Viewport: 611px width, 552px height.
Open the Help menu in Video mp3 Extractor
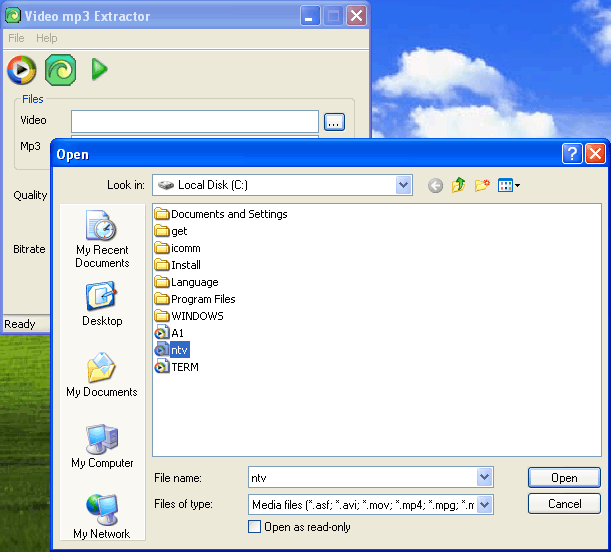click(x=46, y=38)
